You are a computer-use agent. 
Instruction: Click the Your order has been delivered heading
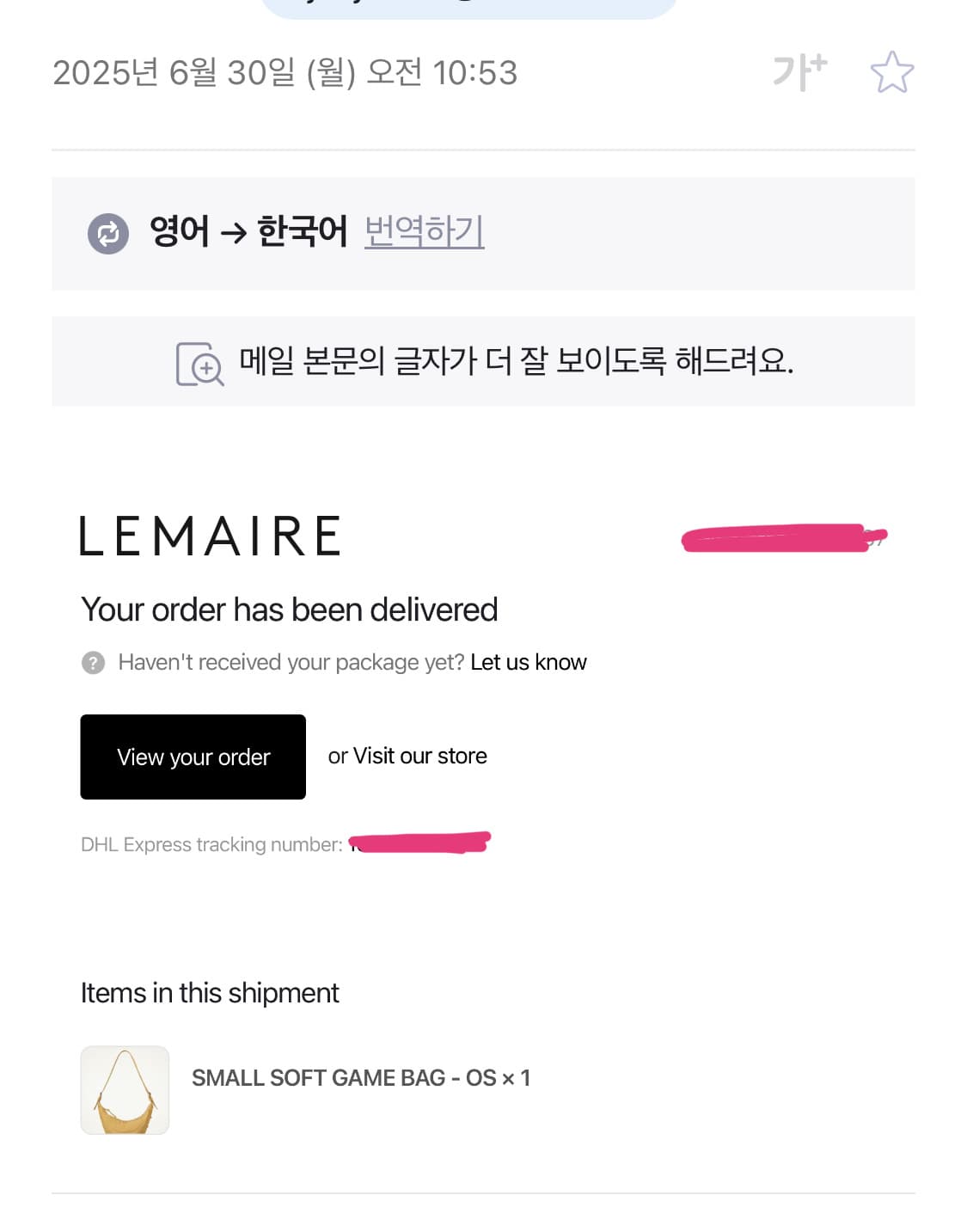(x=290, y=610)
